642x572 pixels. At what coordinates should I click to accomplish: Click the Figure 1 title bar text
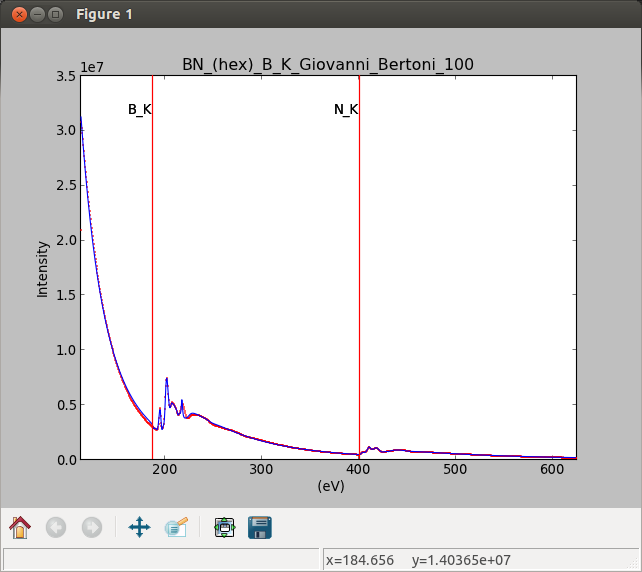click(x=104, y=15)
